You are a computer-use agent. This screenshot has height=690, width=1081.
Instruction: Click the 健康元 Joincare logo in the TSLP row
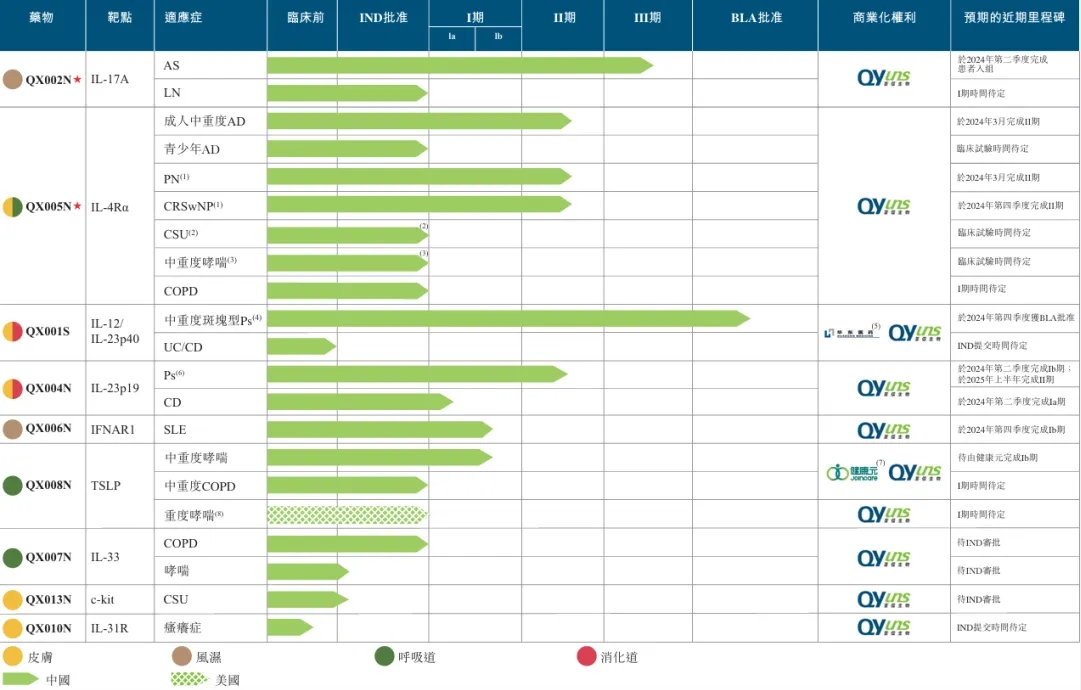tap(850, 472)
